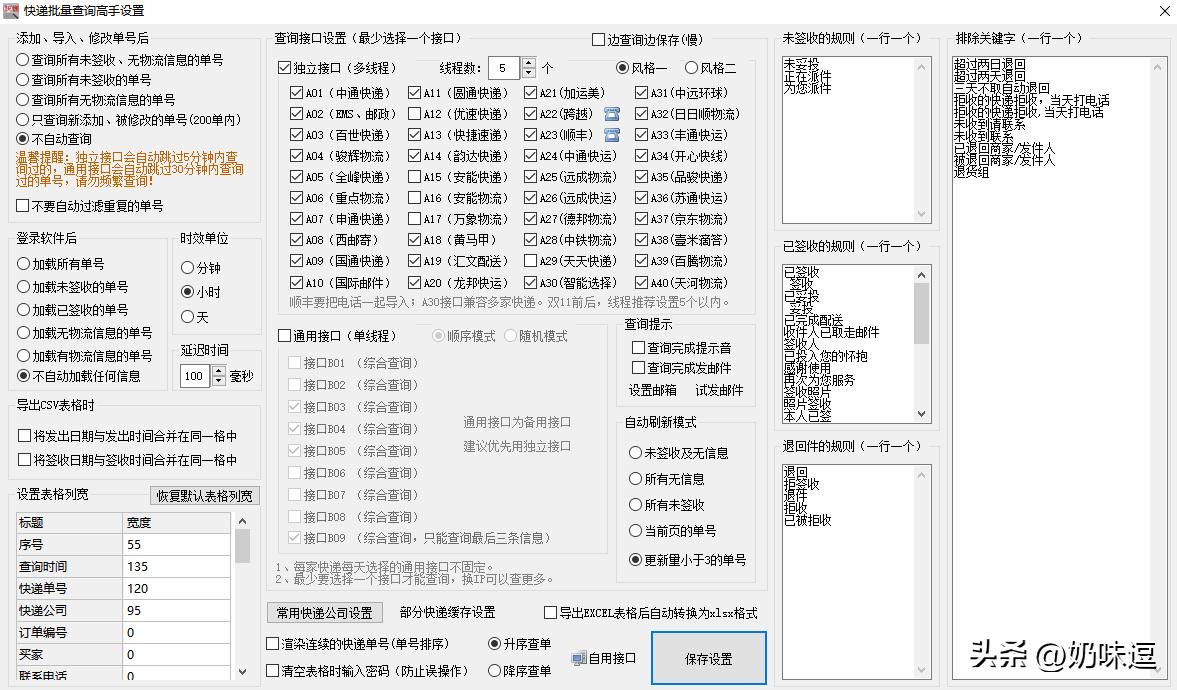
Task: Choose 降序查单 radio option
Action: click(495, 670)
